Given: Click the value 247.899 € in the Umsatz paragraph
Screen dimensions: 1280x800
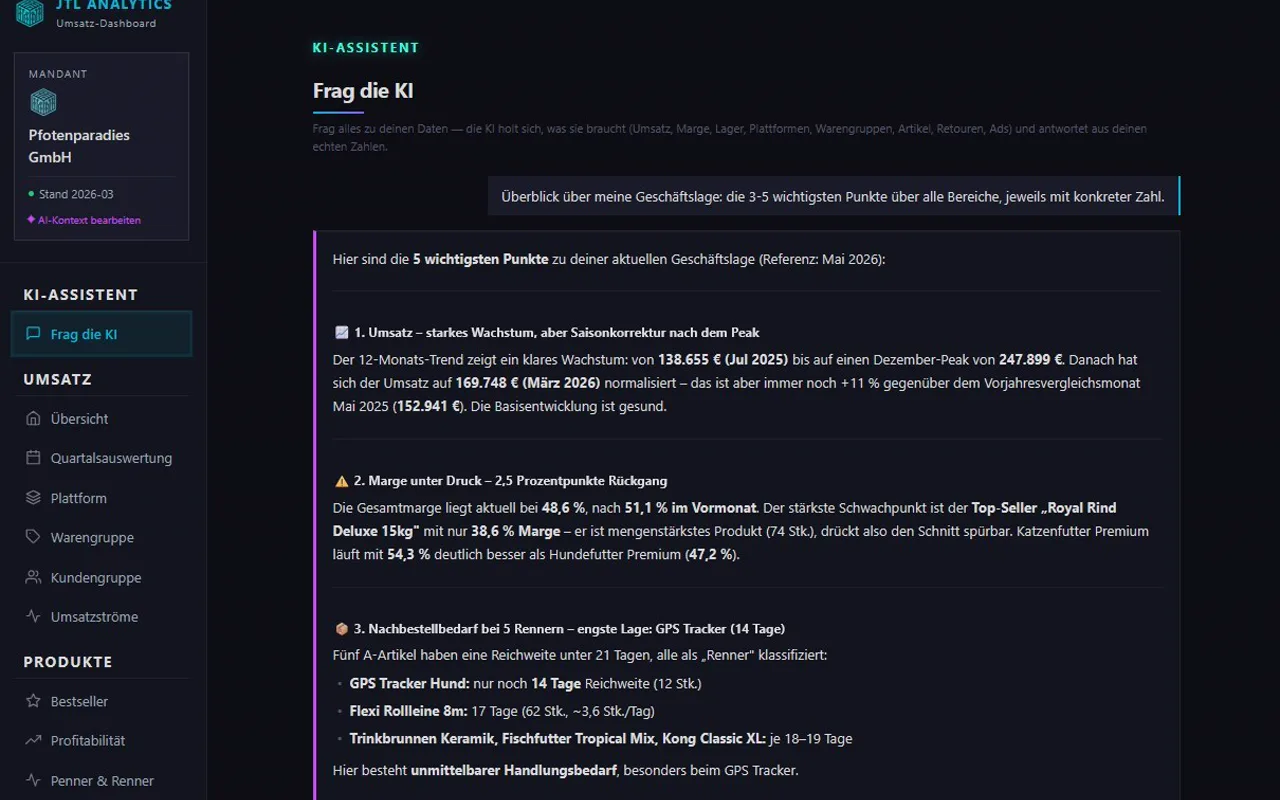Looking at the screenshot, I should tap(1030, 359).
